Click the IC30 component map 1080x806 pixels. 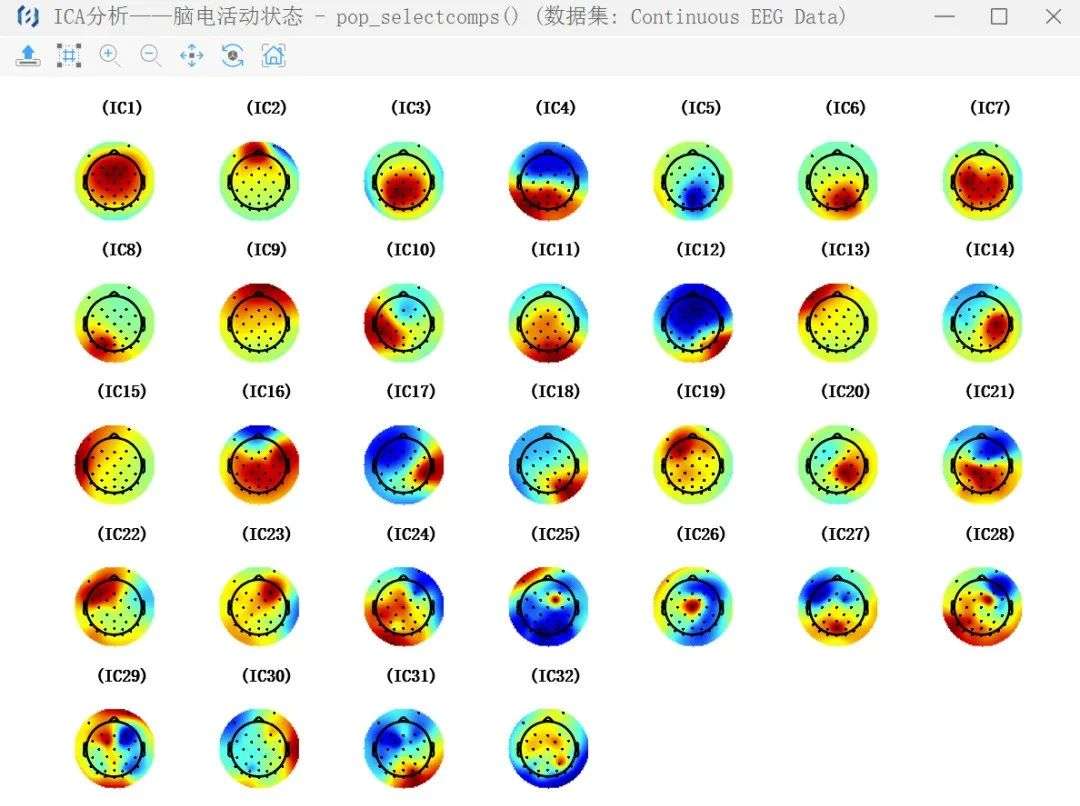[259, 749]
